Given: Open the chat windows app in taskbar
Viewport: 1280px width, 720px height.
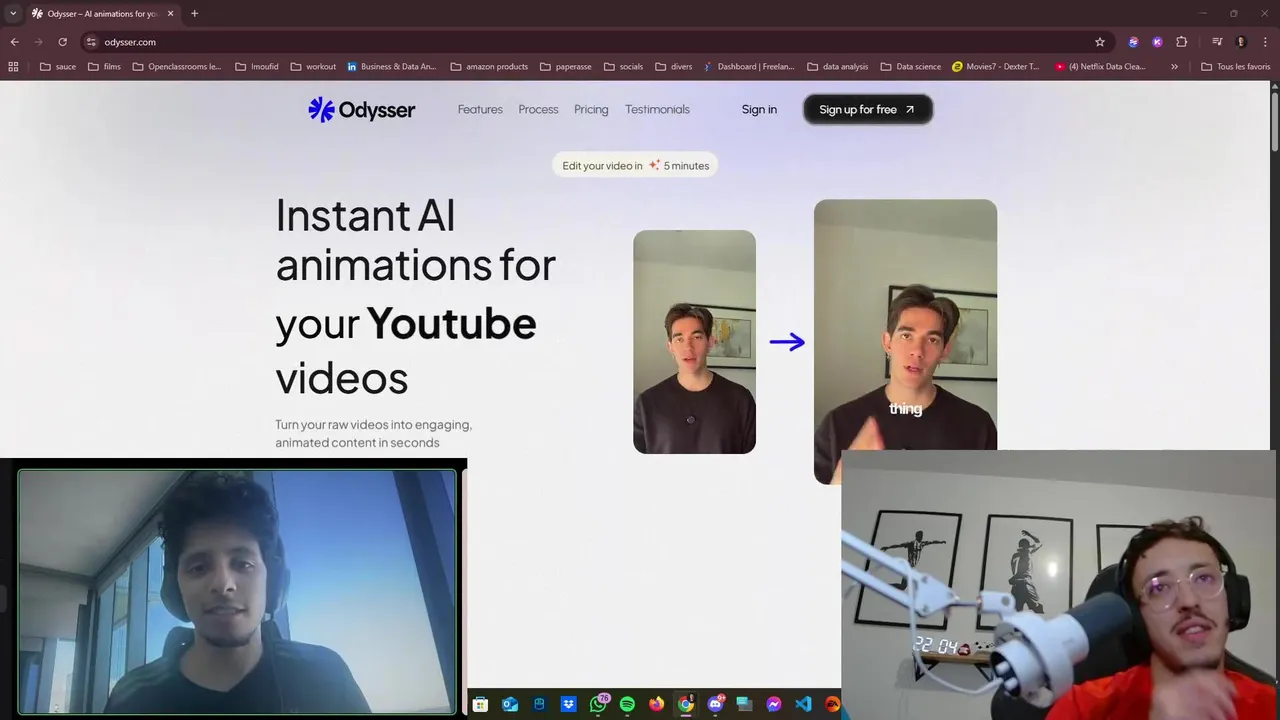Looking at the screenshot, I should pyautogui.click(x=744, y=704).
